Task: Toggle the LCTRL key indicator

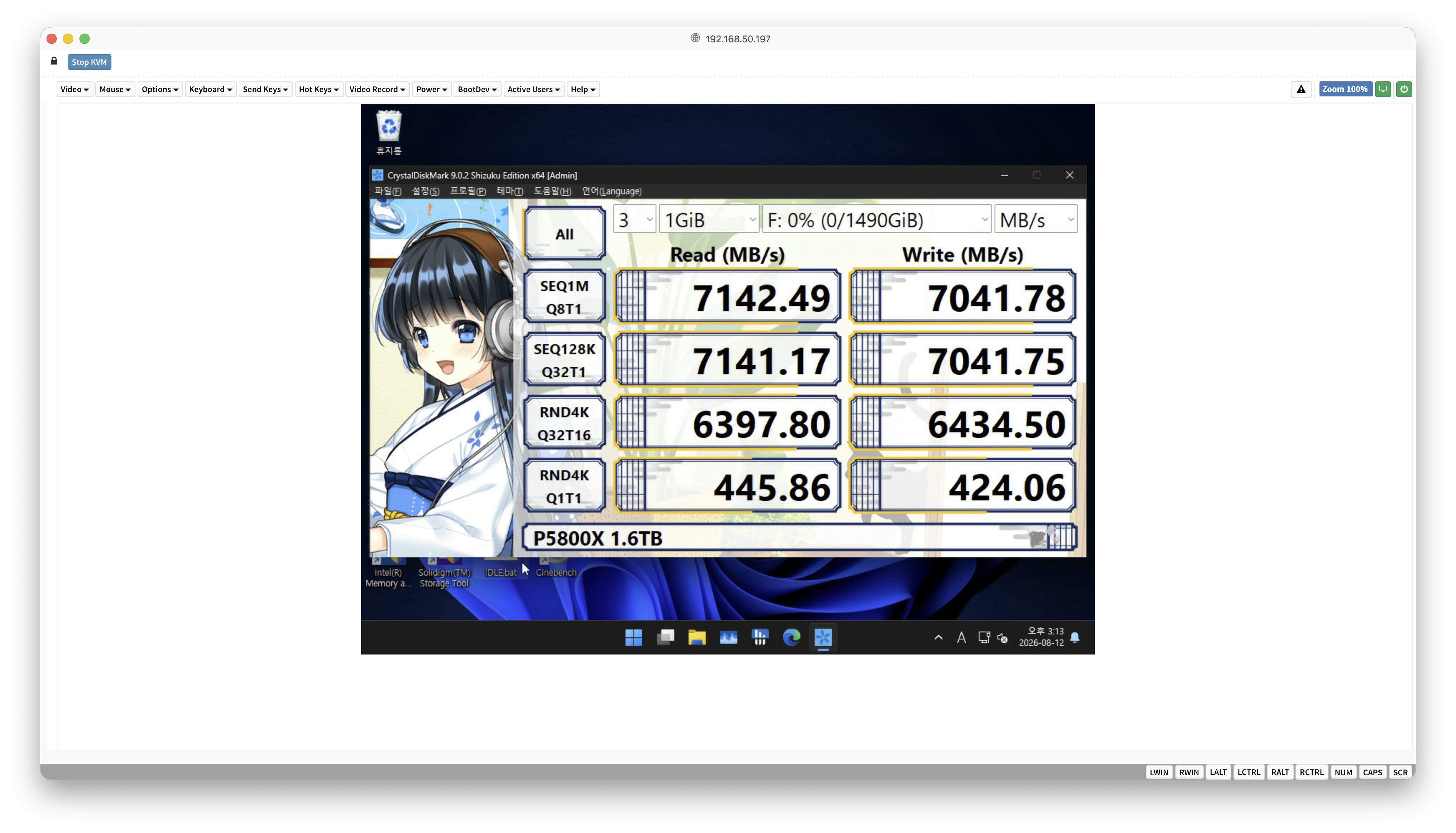Action: pos(1249,772)
